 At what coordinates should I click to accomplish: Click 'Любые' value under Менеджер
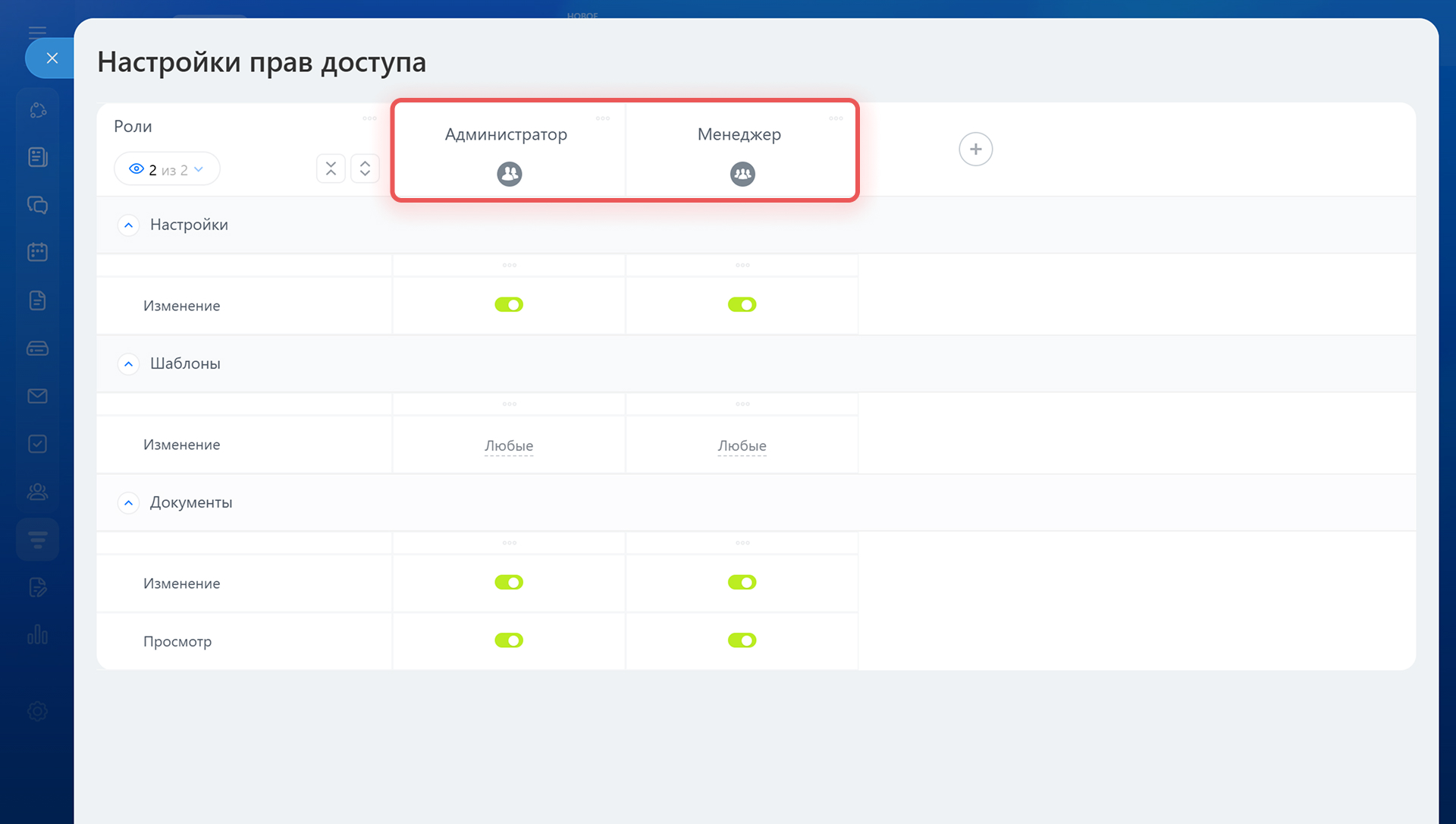pyautogui.click(x=742, y=446)
